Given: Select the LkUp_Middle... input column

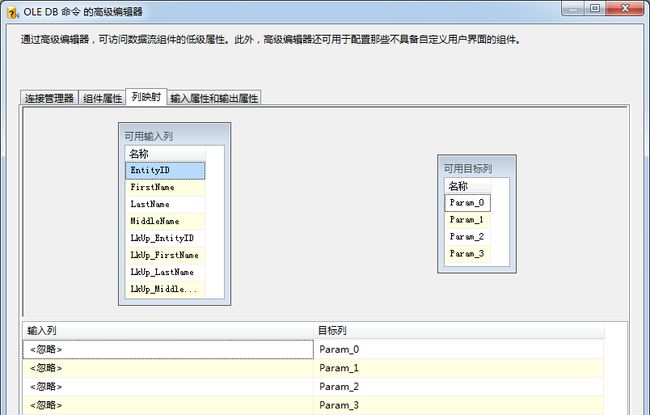Looking at the screenshot, I should click(x=165, y=289).
